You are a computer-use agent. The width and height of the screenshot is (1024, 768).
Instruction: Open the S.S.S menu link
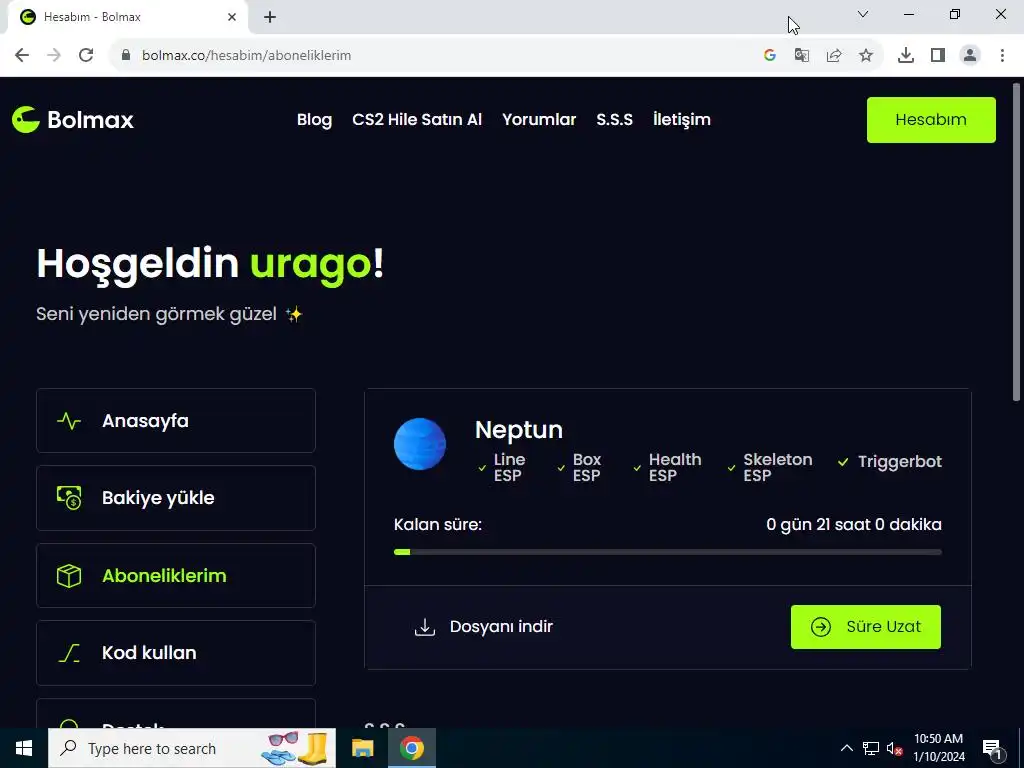615,120
